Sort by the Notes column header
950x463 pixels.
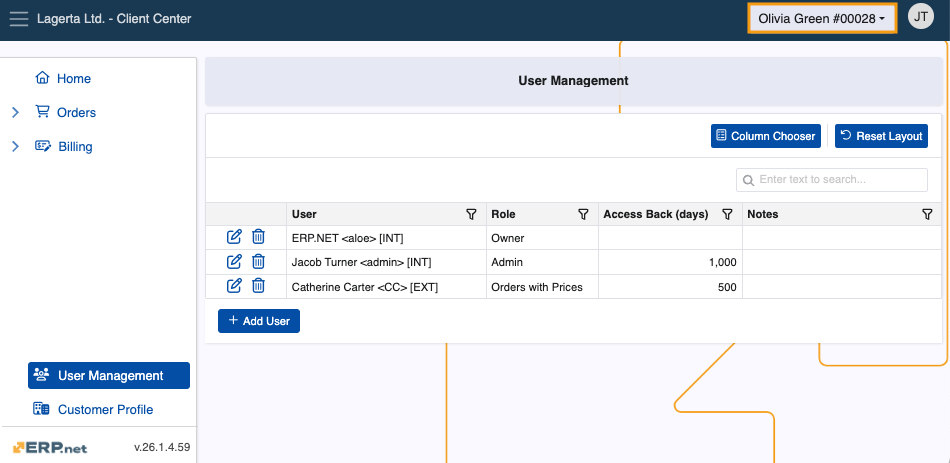763,215
